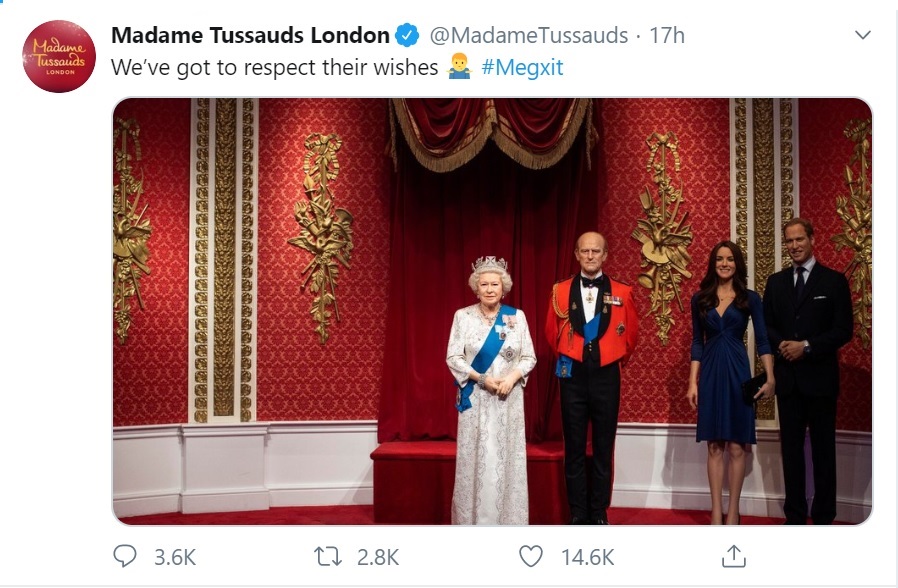The height and width of the screenshot is (588, 898).
Task: Click the tweet text about respecting wishes
Action: [x=274, y=68]
